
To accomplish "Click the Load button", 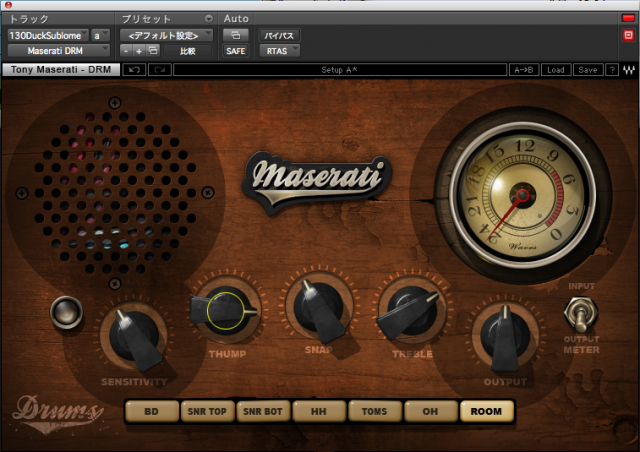I will 556,70.
